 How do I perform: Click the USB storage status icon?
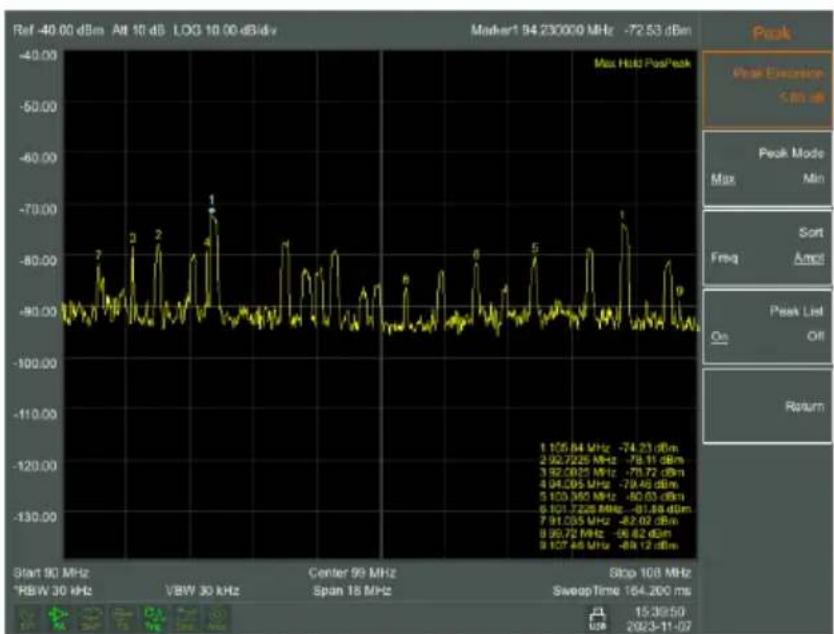(x=597, y=619)
